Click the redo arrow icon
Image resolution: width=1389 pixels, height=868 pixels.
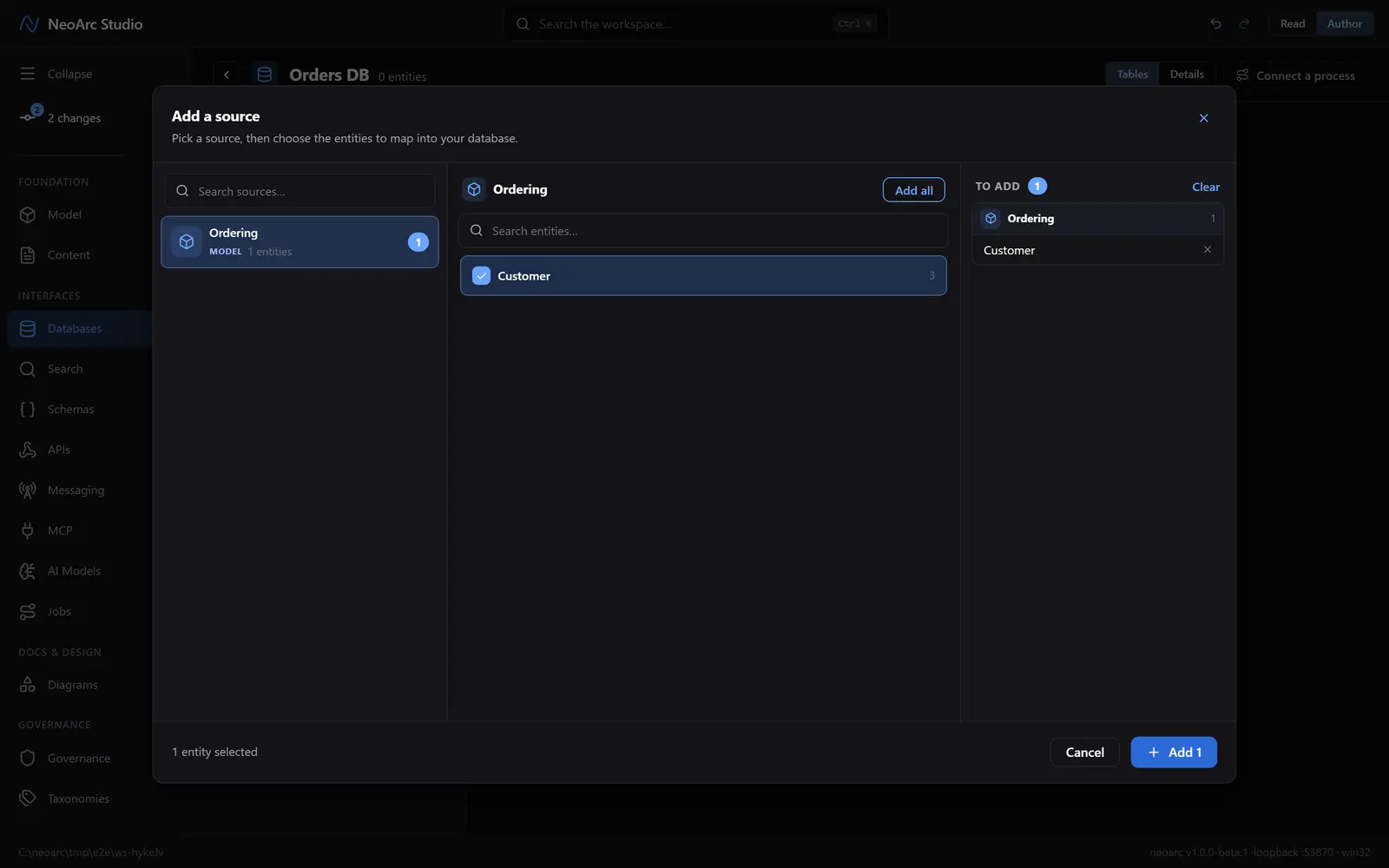(x=1244, y=24)
